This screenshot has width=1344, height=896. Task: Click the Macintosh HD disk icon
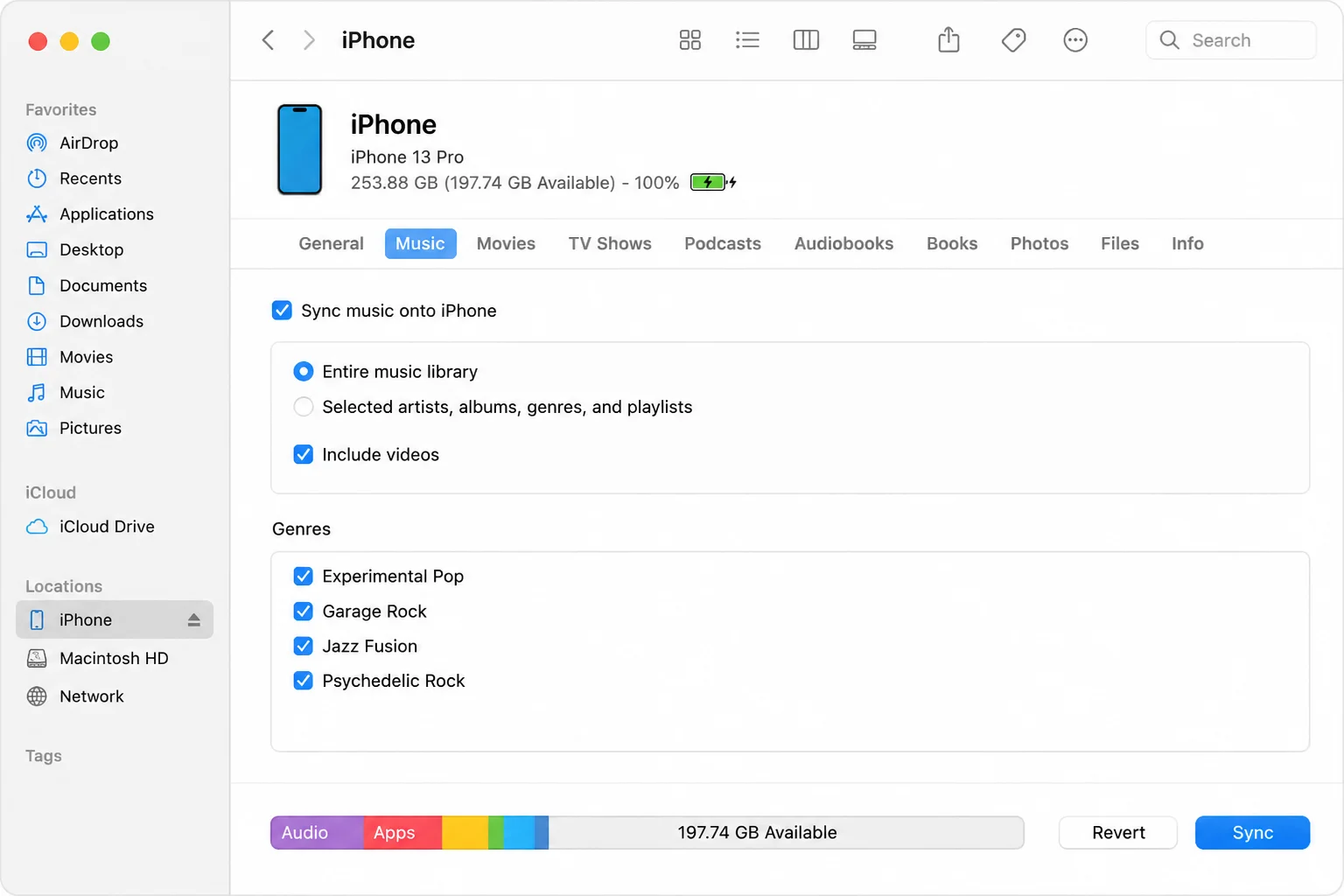tap(37, 659)
